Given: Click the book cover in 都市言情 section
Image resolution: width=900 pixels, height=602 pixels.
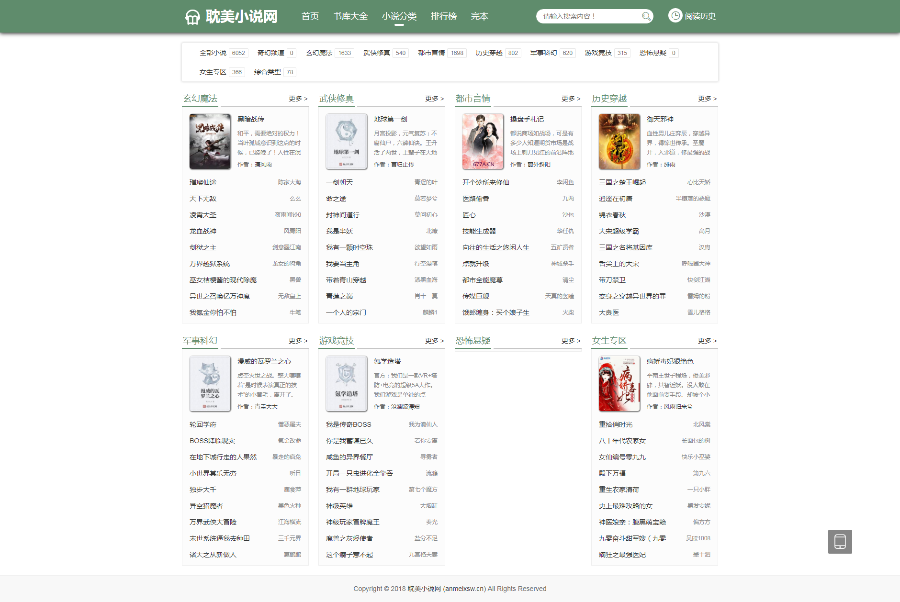Looking at the screenshot, I should 482,140.
